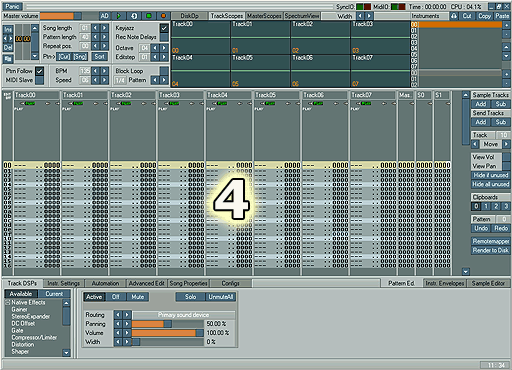Select the Compressor/Limiter effect in the list

pos(34,337)
